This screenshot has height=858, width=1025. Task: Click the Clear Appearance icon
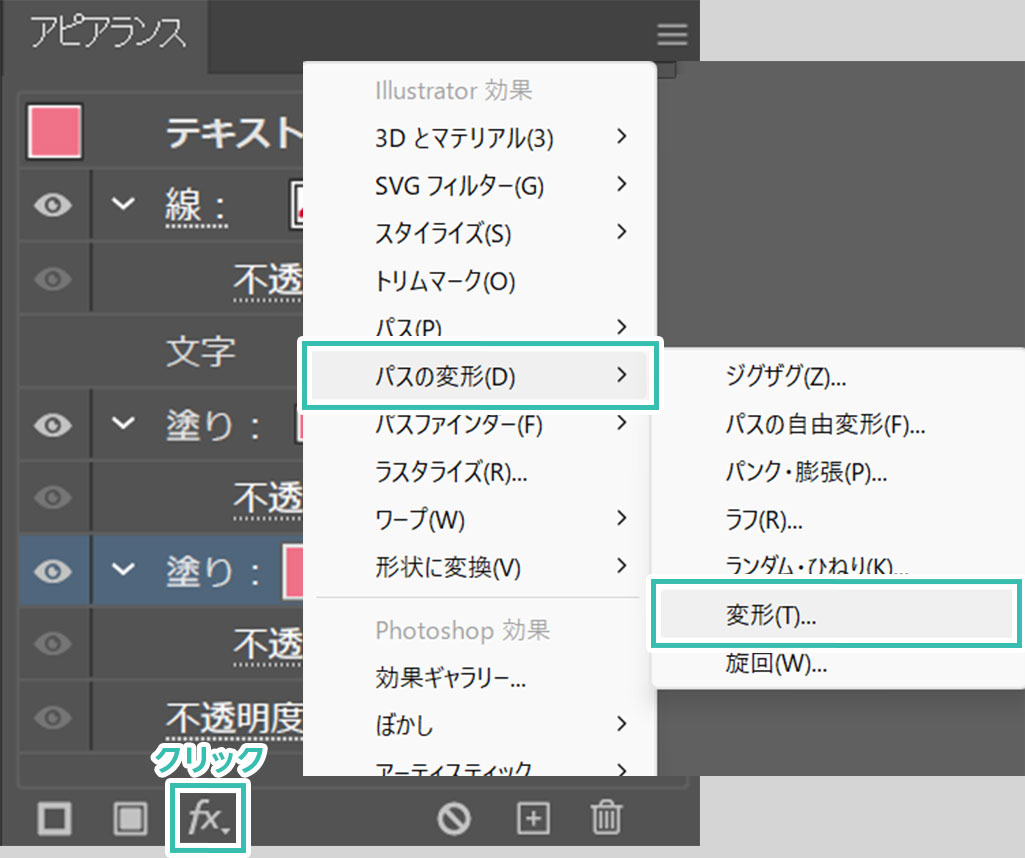click(454, 819)
